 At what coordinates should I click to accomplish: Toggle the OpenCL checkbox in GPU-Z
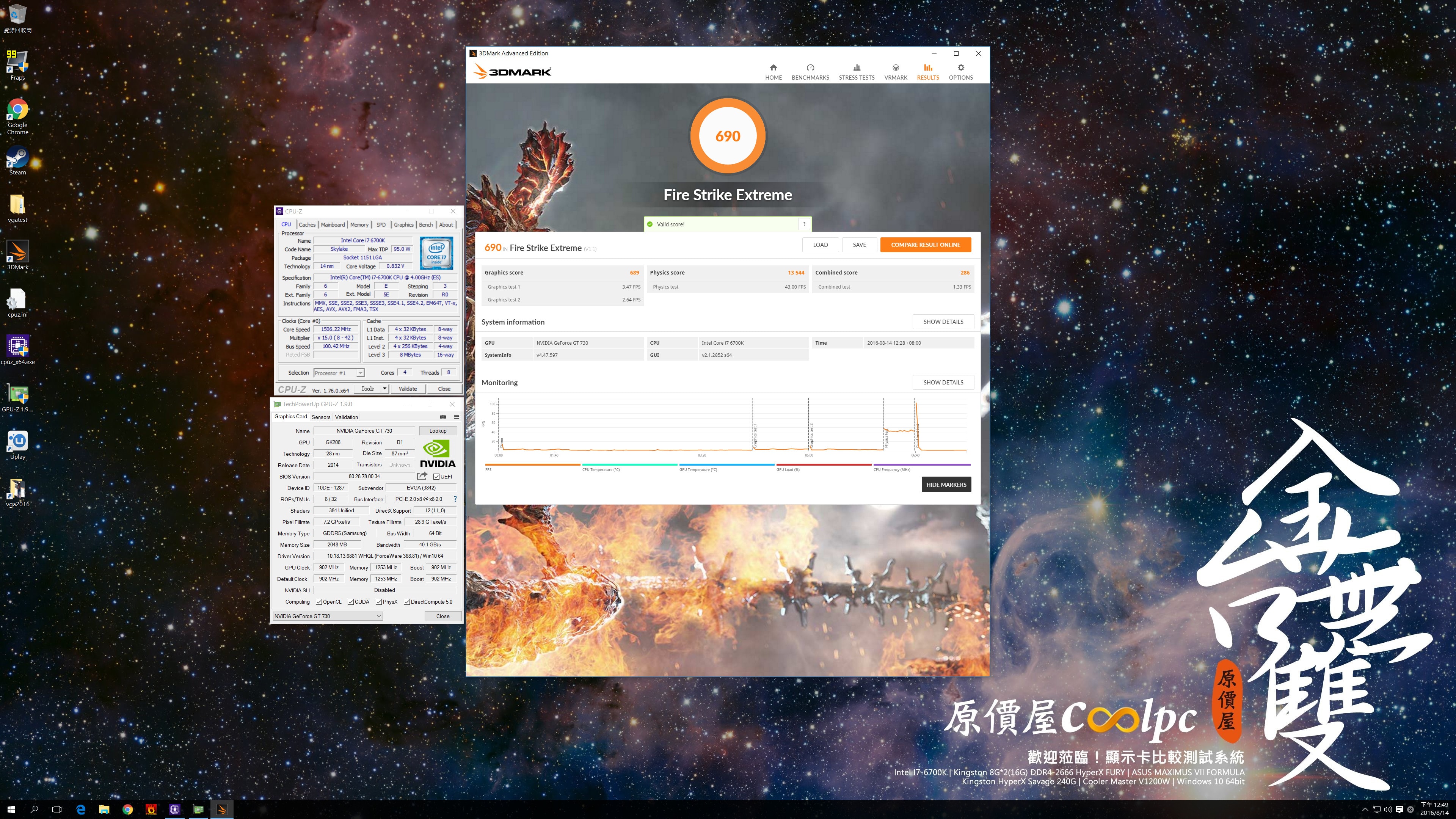319,602
